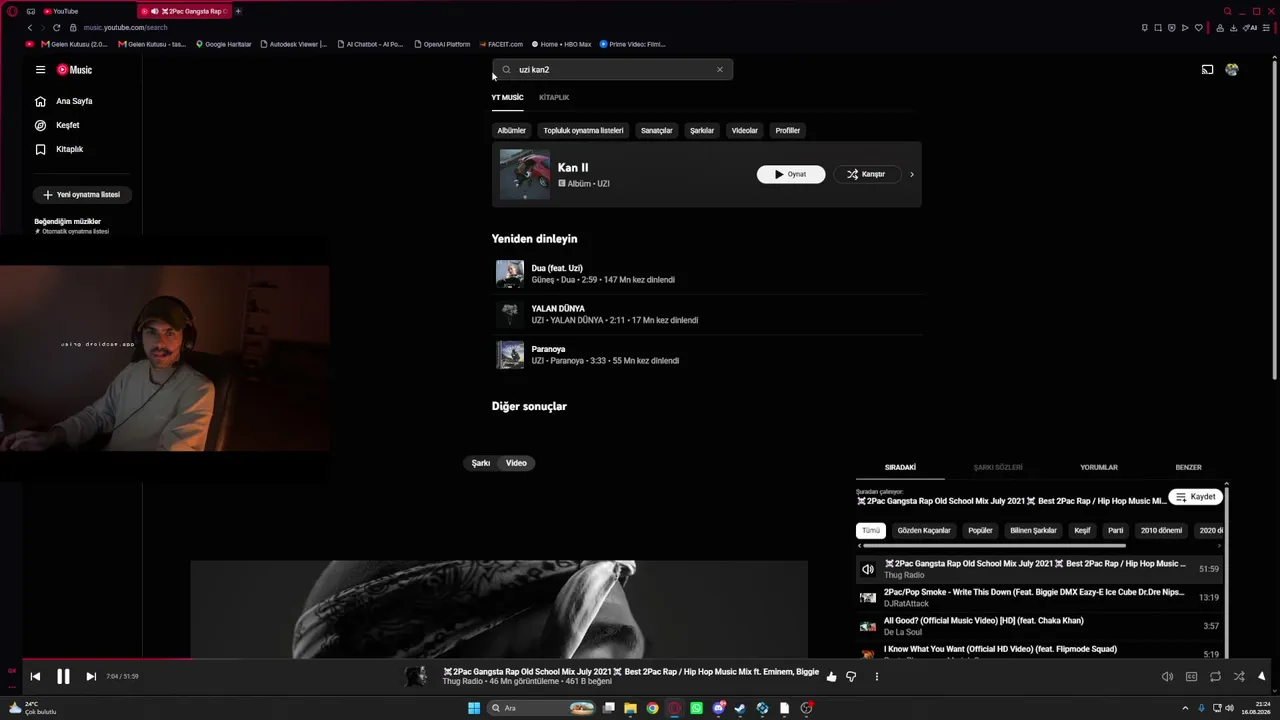
Task: Shuffle the Kan II album with Karıştır
Action: coord(866,175)
